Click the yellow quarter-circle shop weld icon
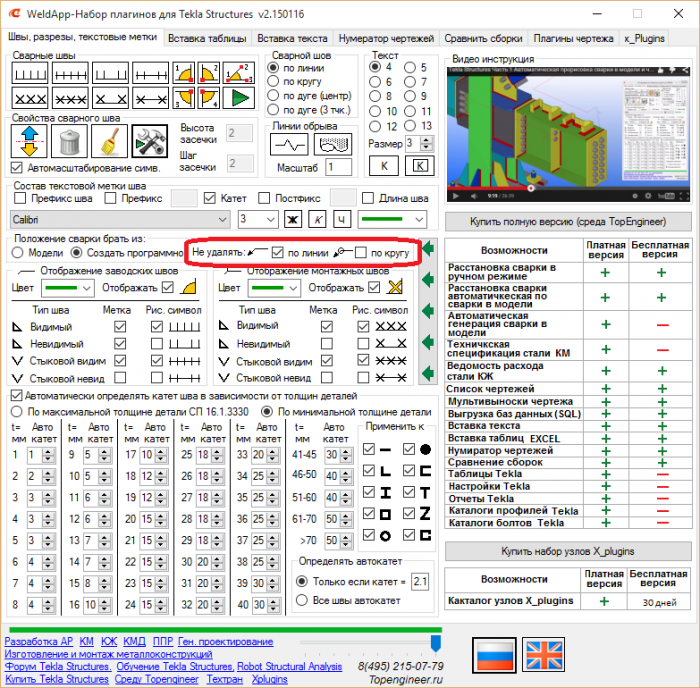The image size is (700, 688). click(x=189, y=288)
